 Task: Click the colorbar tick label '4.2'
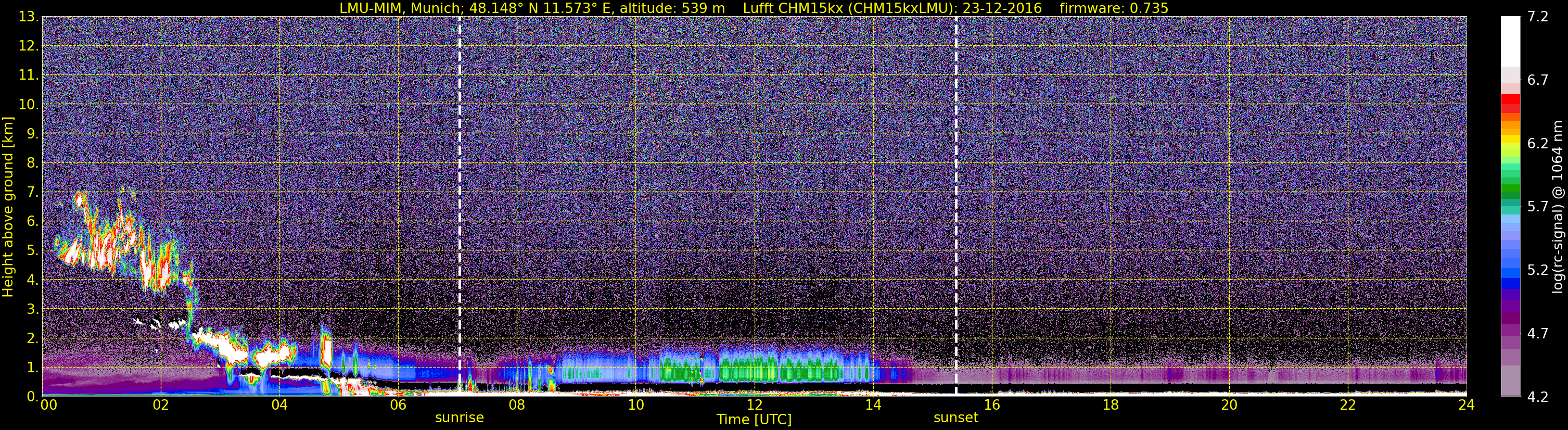(1538, 397)
